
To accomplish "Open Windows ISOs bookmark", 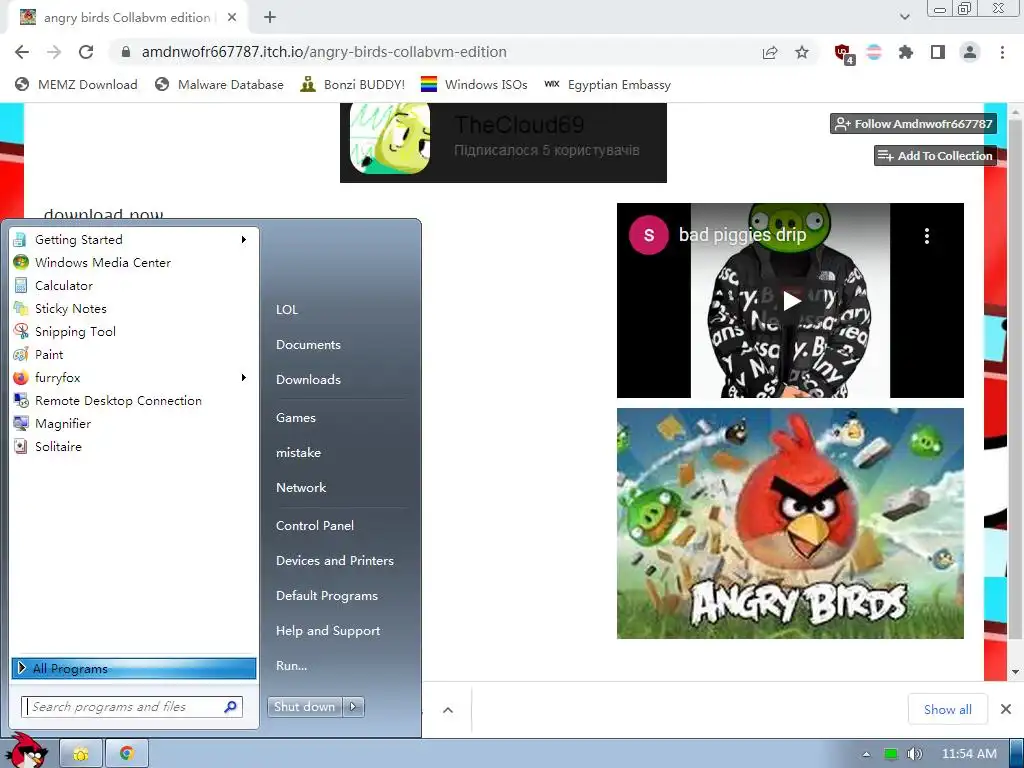I will (474, 84).
